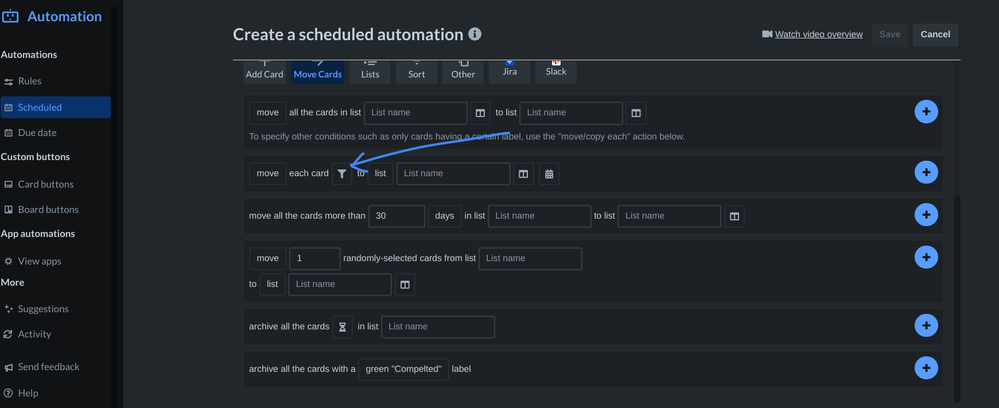Open Rules in the sidebar
999x408 pixels.
tap(55, 81)
